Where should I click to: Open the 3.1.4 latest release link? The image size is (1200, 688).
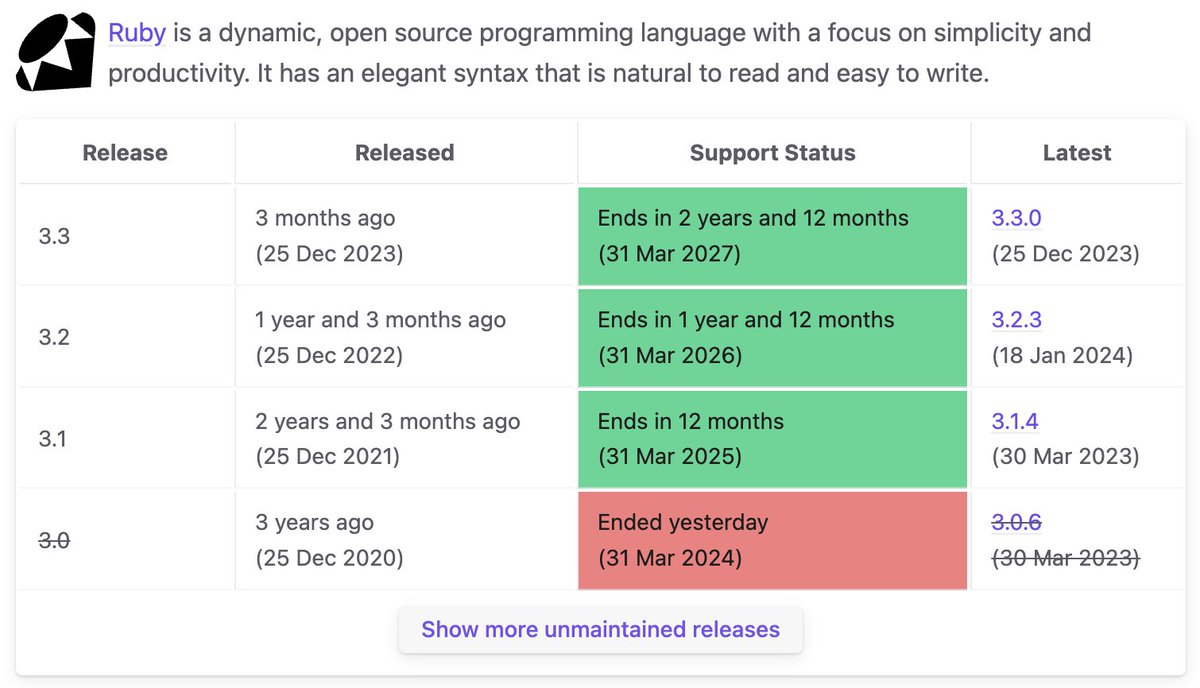pos(1015,421)
